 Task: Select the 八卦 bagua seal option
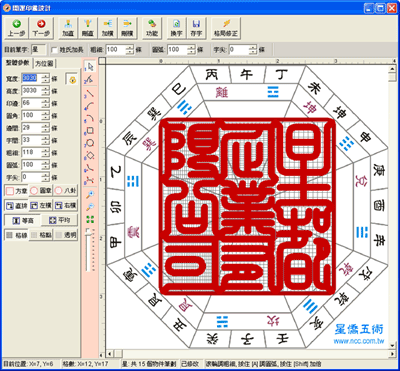[65, 191]
